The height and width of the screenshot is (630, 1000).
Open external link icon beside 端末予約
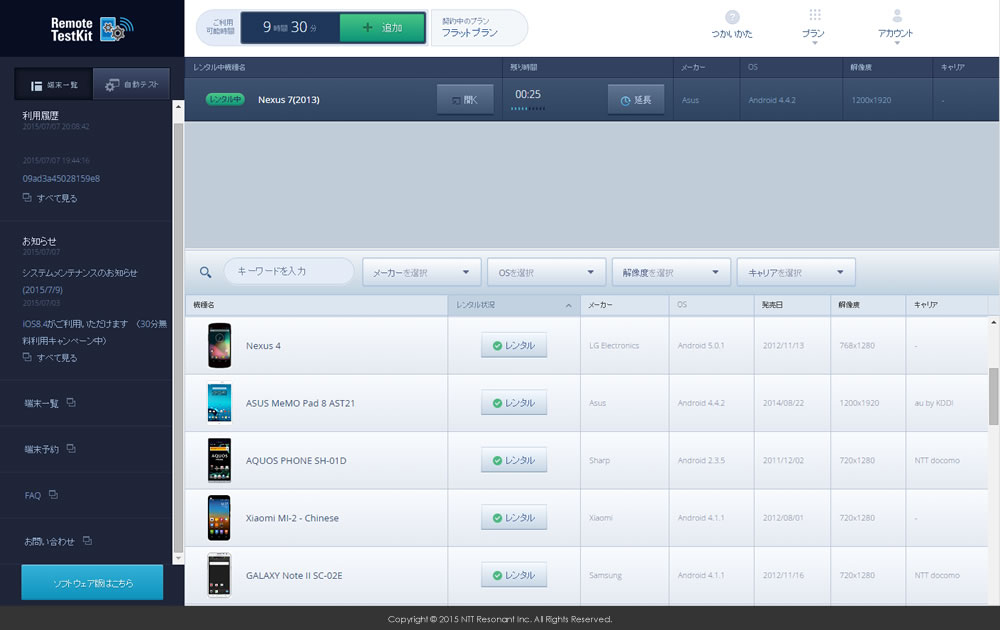[71, 449]
